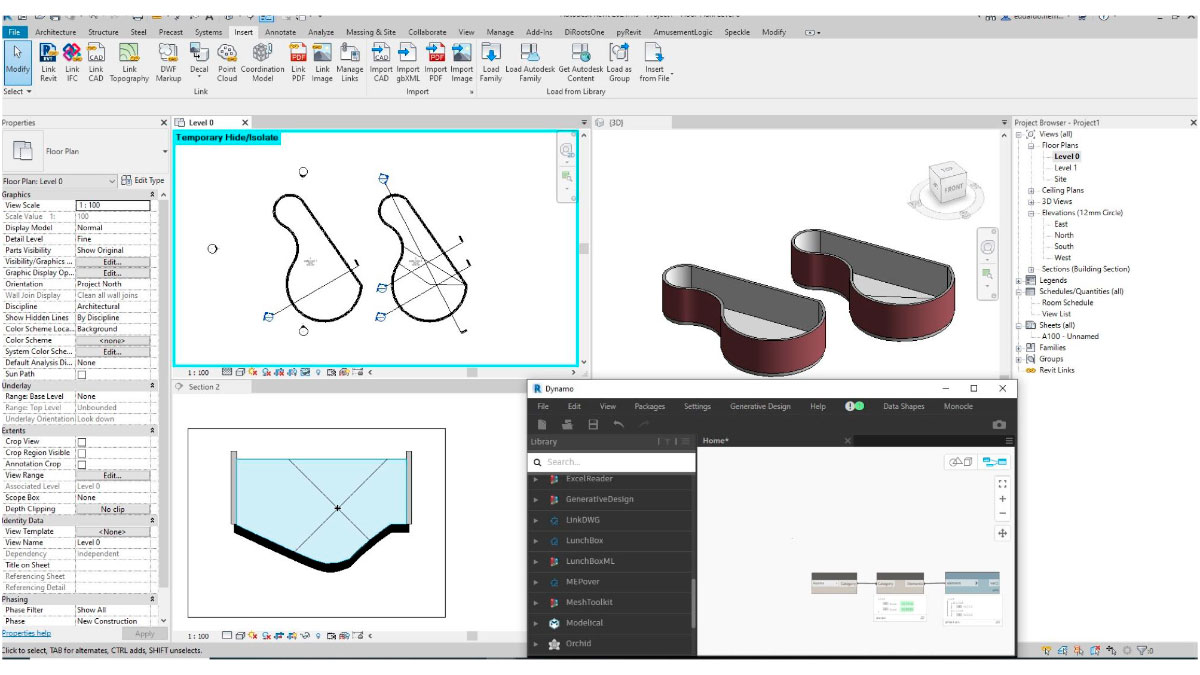Screen dimensions: 1200x675
Task: Click Undo arrow in Dynamo toolbar
Action: pos(619,425)
